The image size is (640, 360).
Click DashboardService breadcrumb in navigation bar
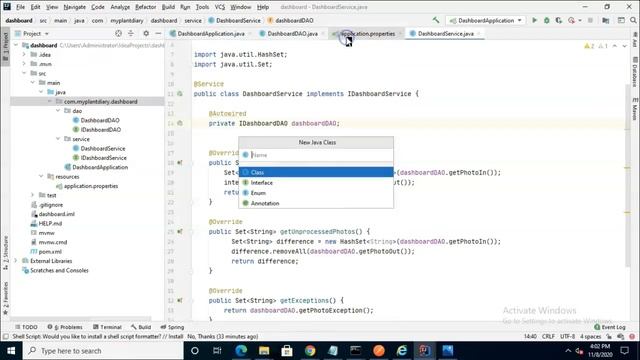(234, 20)
